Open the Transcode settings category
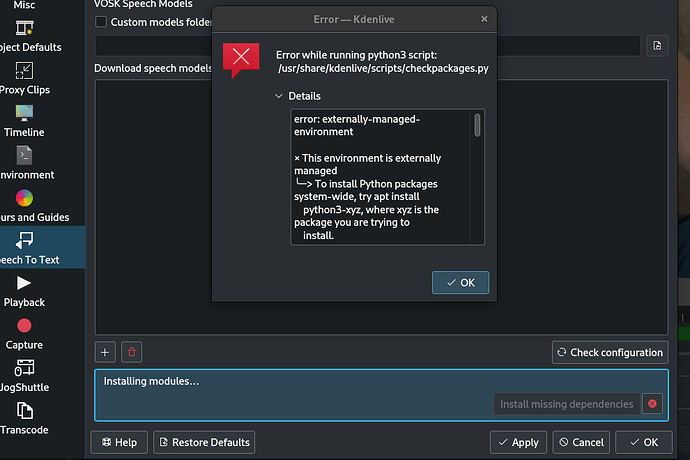The height and width of the screenshot is (460, 690). [24, 420]
